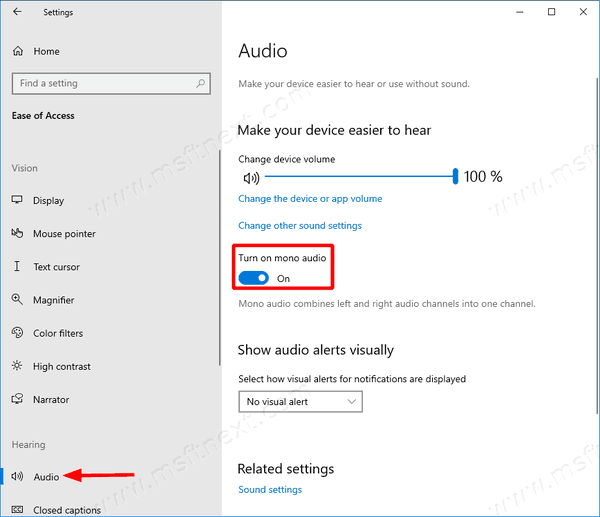
Task: Mute volume via speaker icon
Action: point(251,178)
